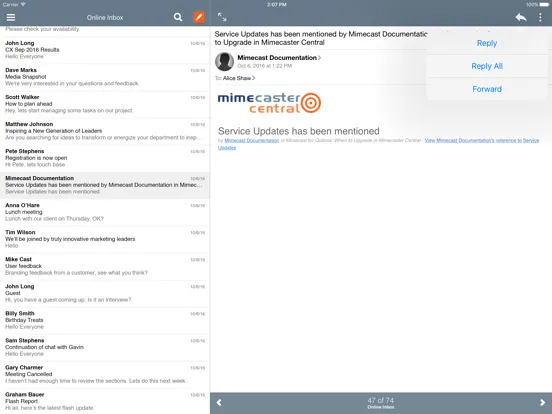Tap the 2:07 PM status bar clock
This screenshot has width=552, height=414.
[276, 5]
